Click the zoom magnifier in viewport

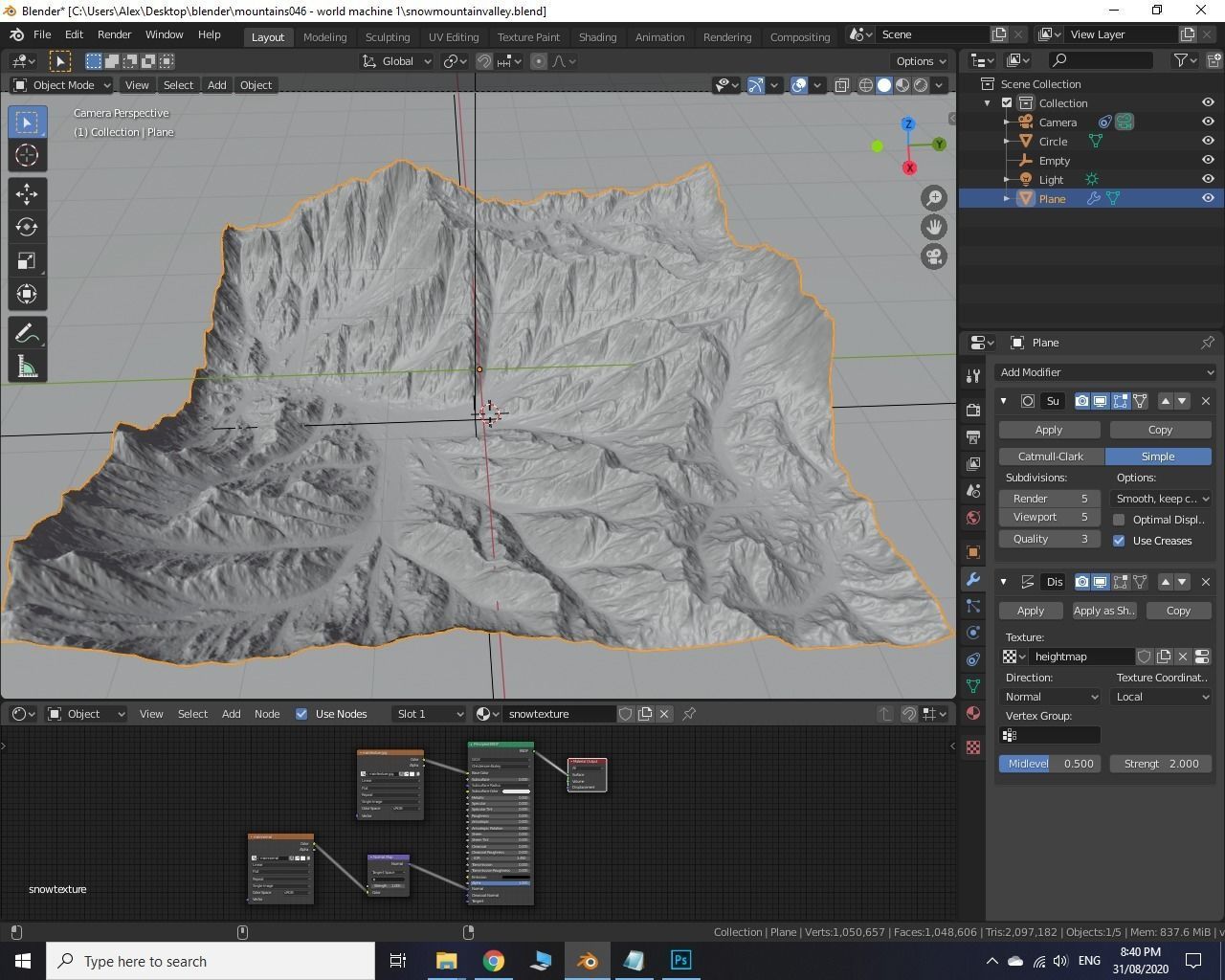coord(934,197)
